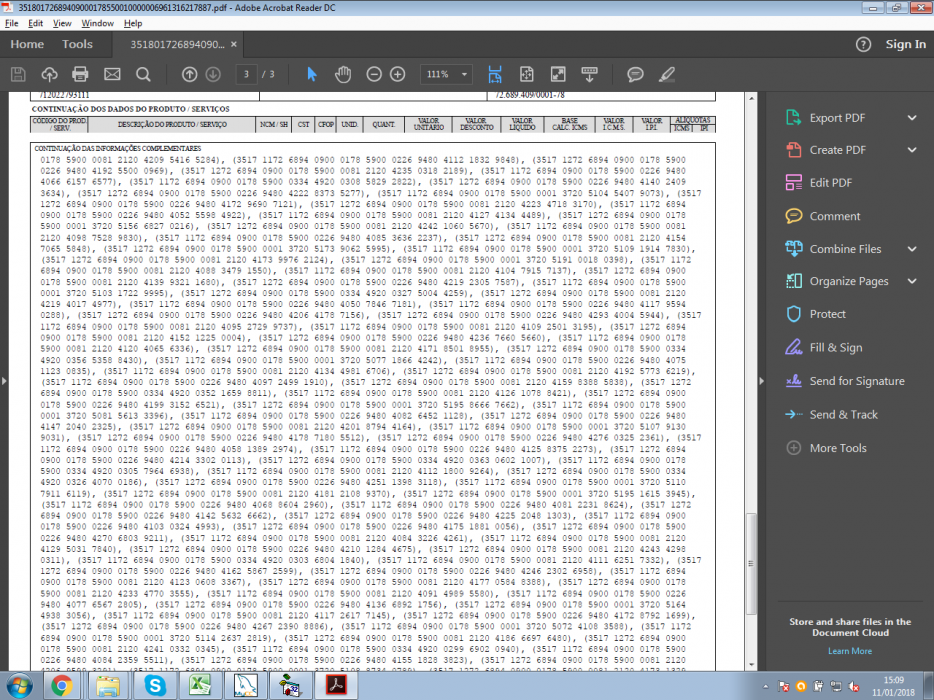Go to previous page arrow
Image resolution: width=934 pixels, height=700 pixels.
click(189, 74)
